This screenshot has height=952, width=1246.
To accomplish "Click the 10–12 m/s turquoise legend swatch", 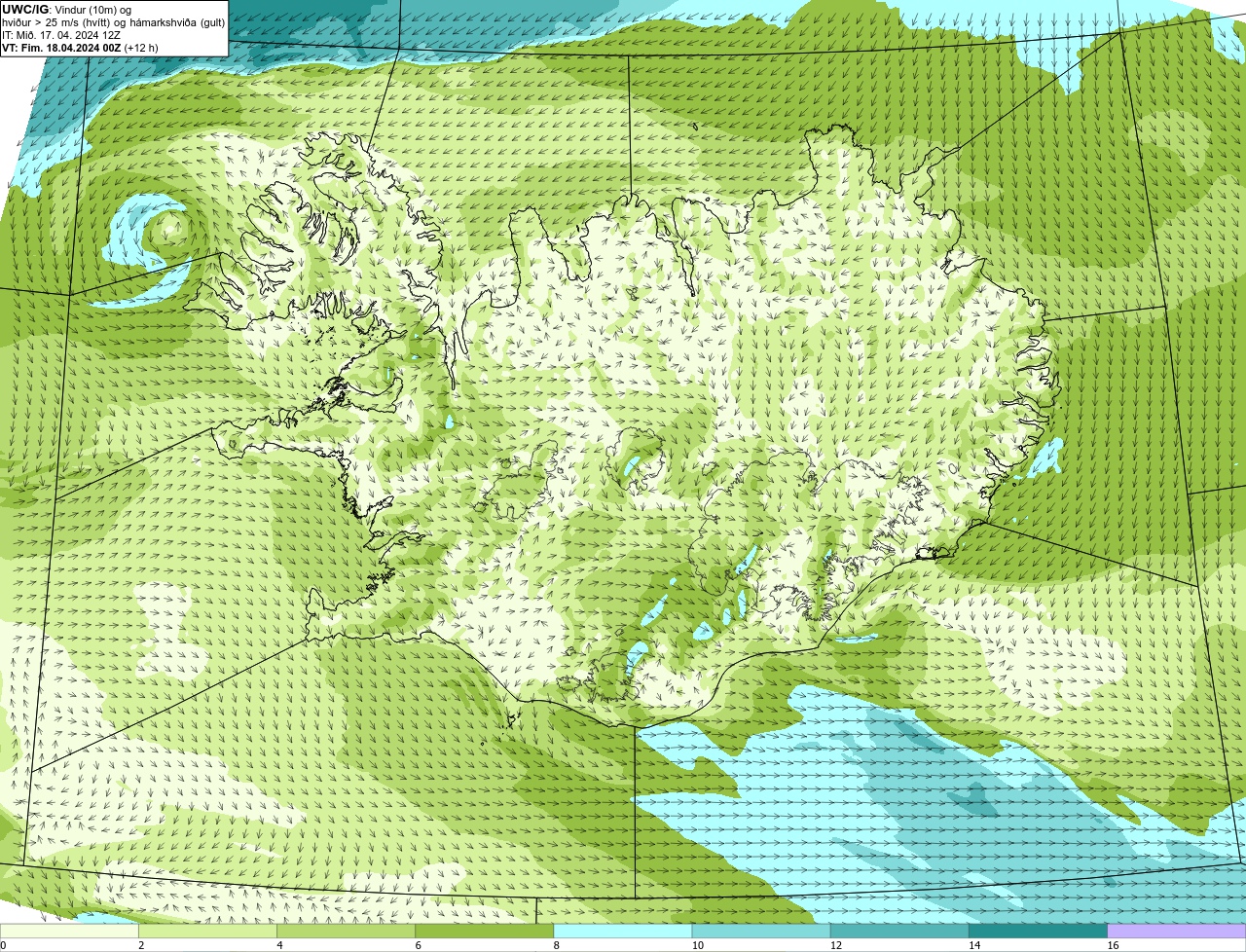I will (761, 932).
